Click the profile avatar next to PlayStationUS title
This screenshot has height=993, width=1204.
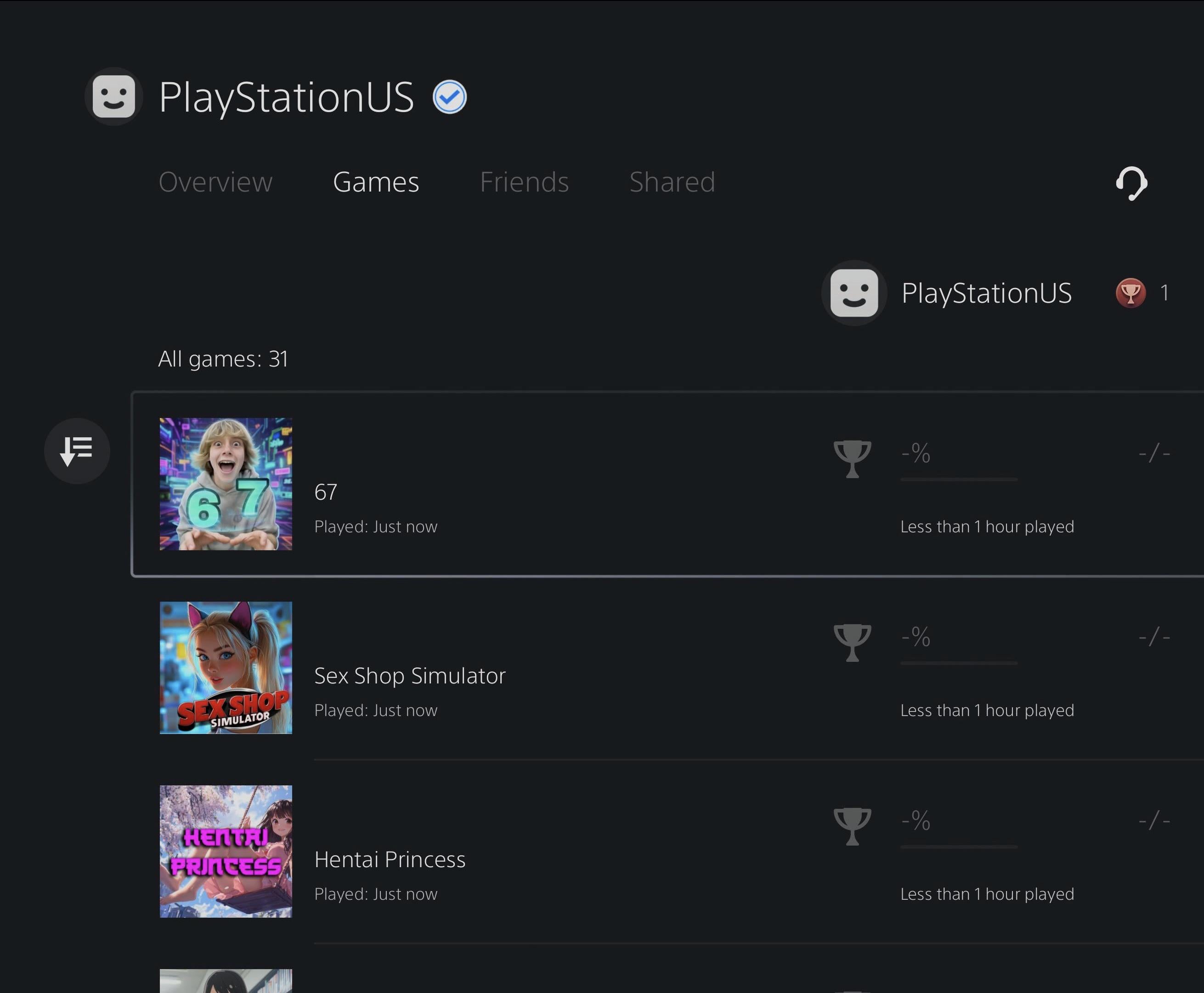[x=114, y=96]
